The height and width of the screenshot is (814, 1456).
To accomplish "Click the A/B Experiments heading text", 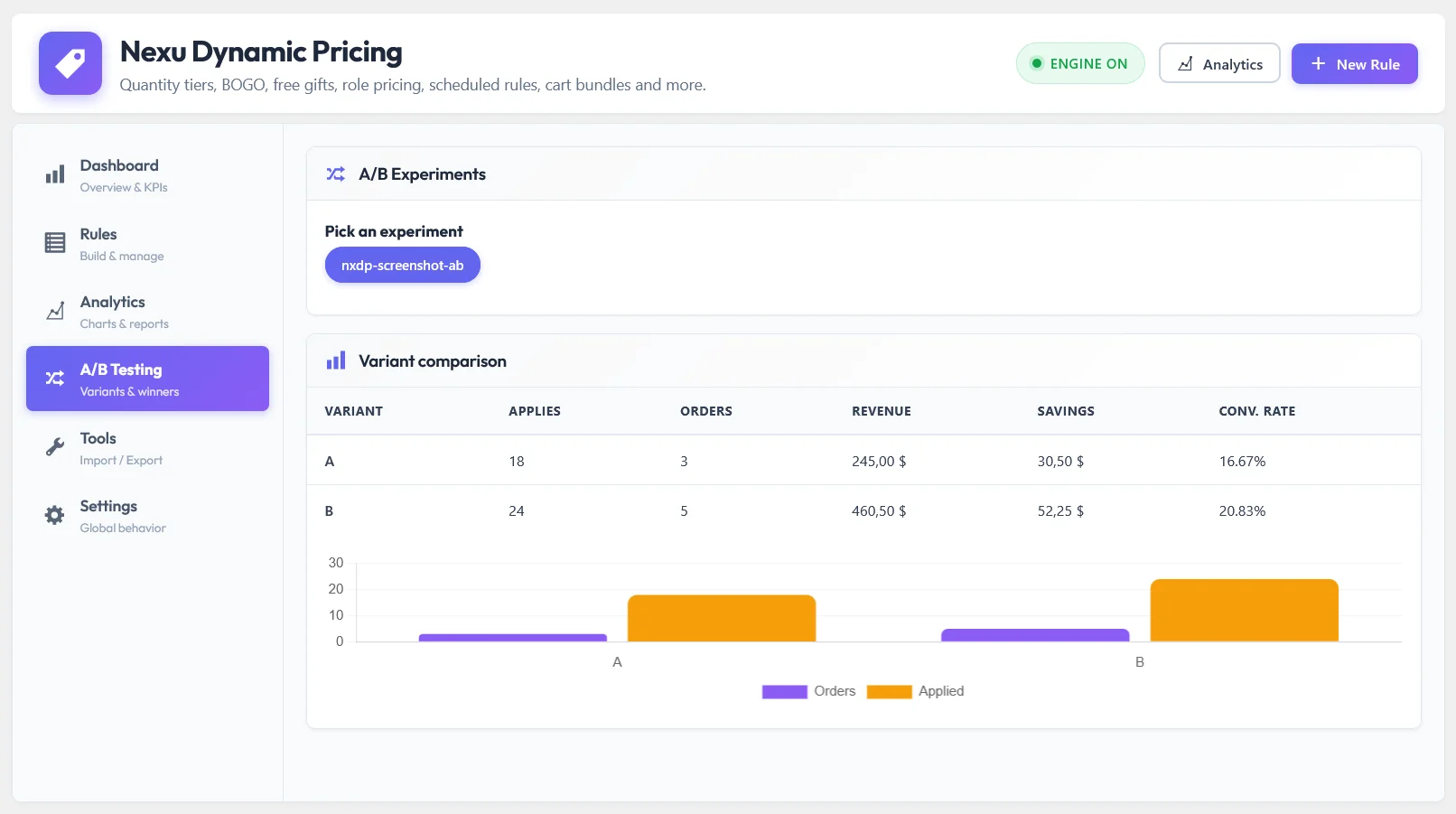I will (x=423, y=174).
